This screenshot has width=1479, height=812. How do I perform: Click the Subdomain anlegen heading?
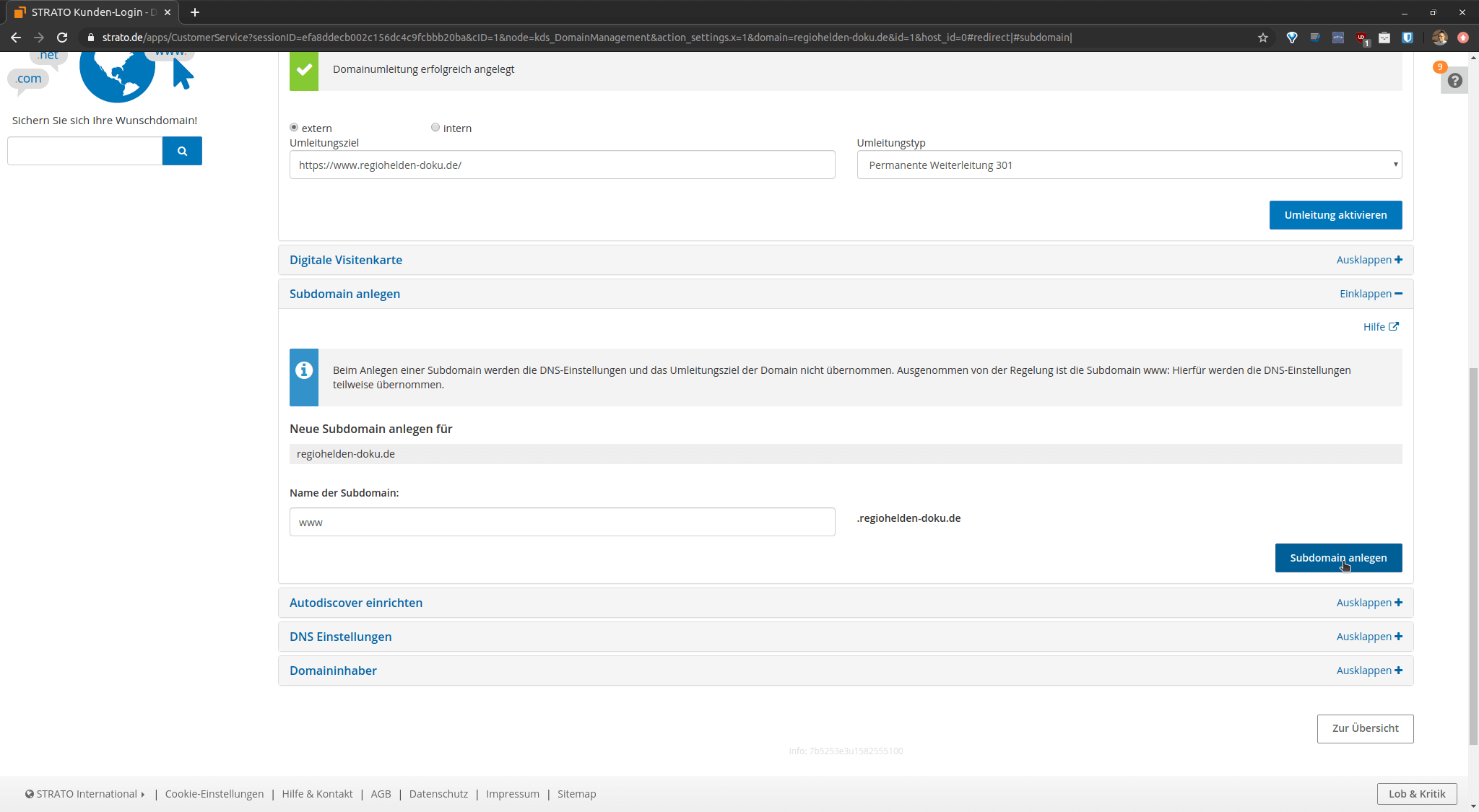click(x=344, y=294)
